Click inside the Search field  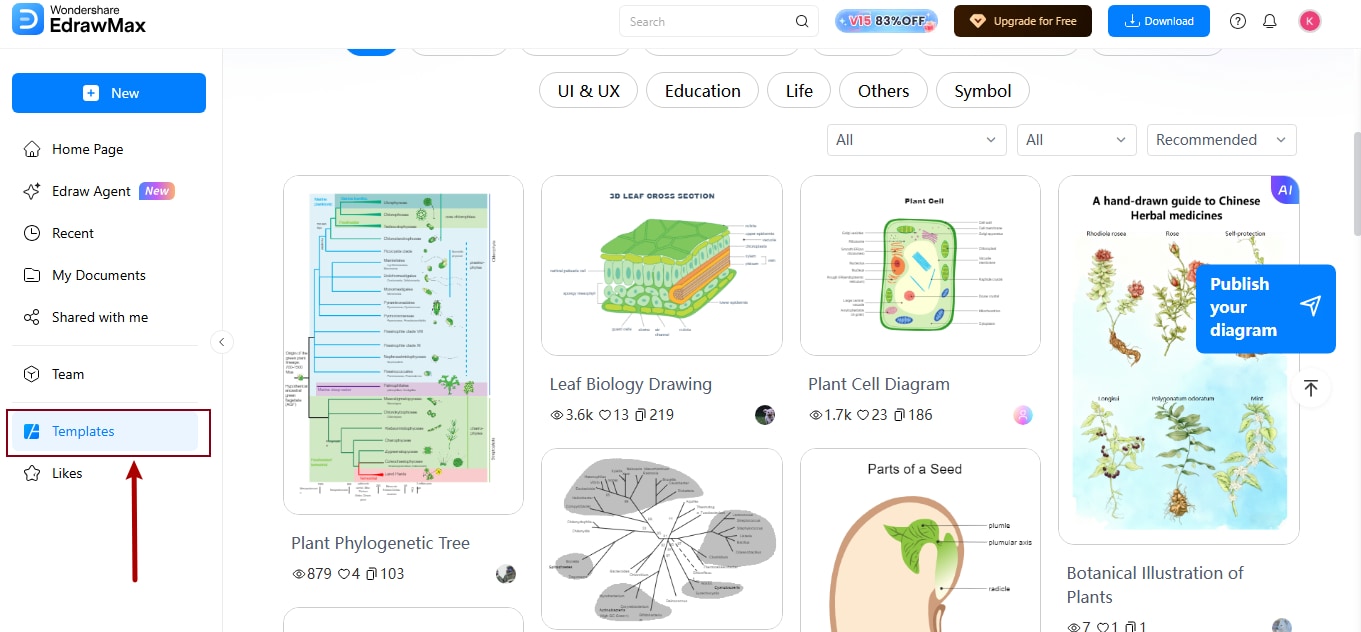click(x=700, y=20)
